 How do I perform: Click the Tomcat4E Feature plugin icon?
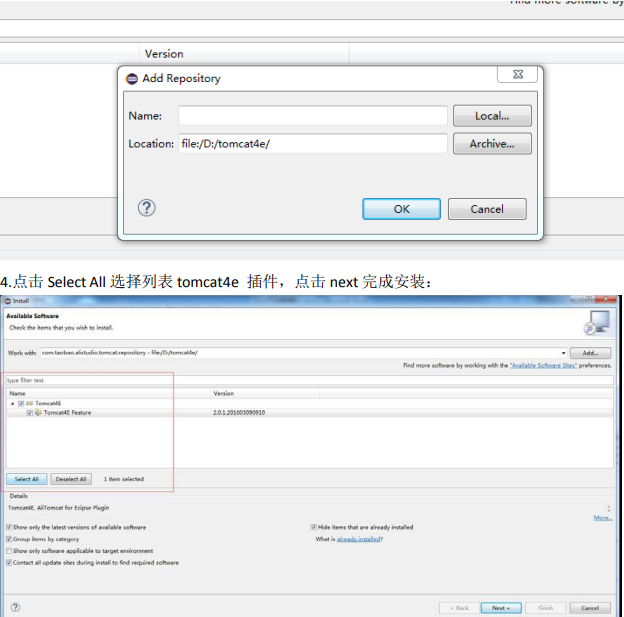pos(38,413)
